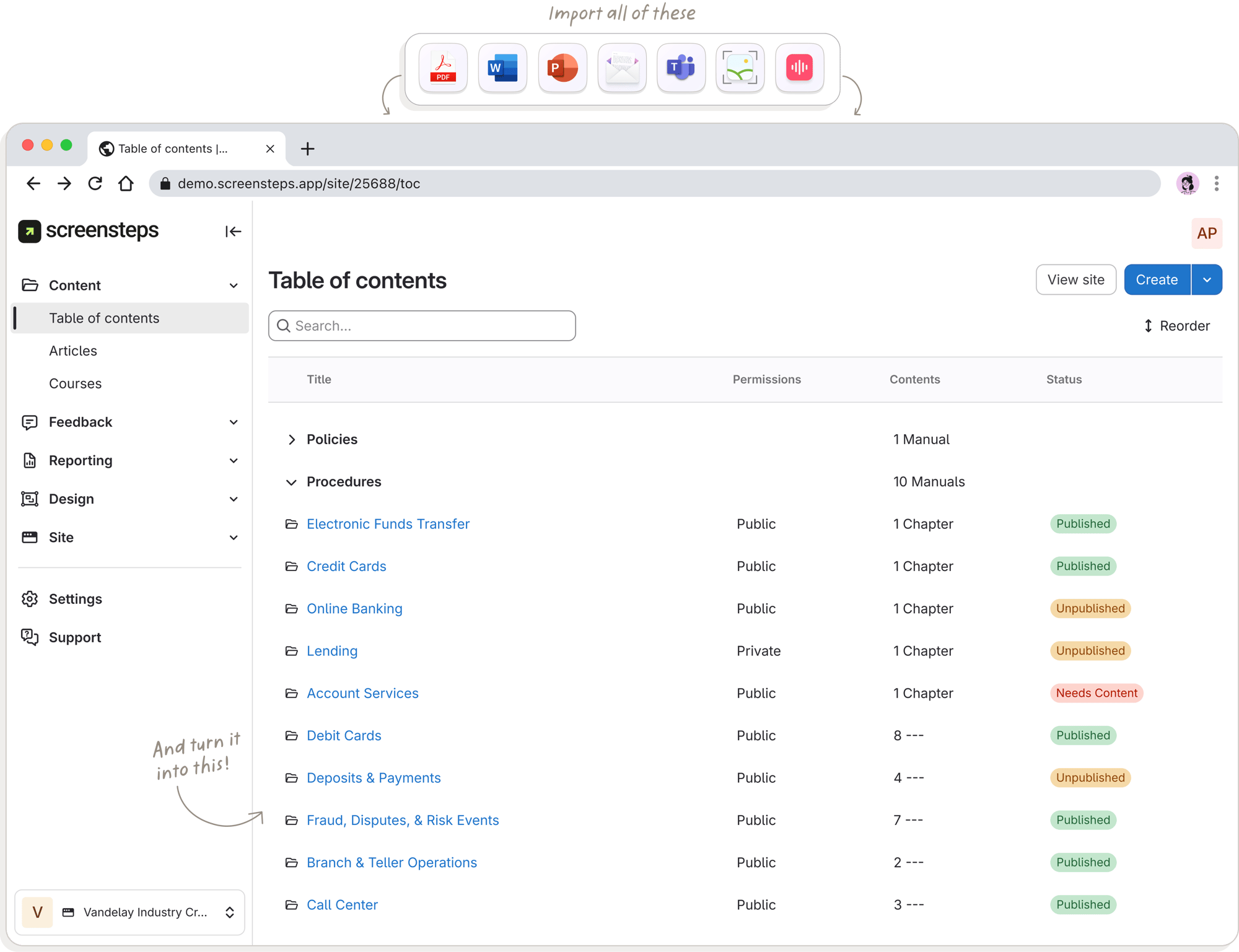Open the Create button dropdown arrow
Image resolution: width=1239 pixels, height=952 pixels.
pyautogui.click(x=1207, y=279)
